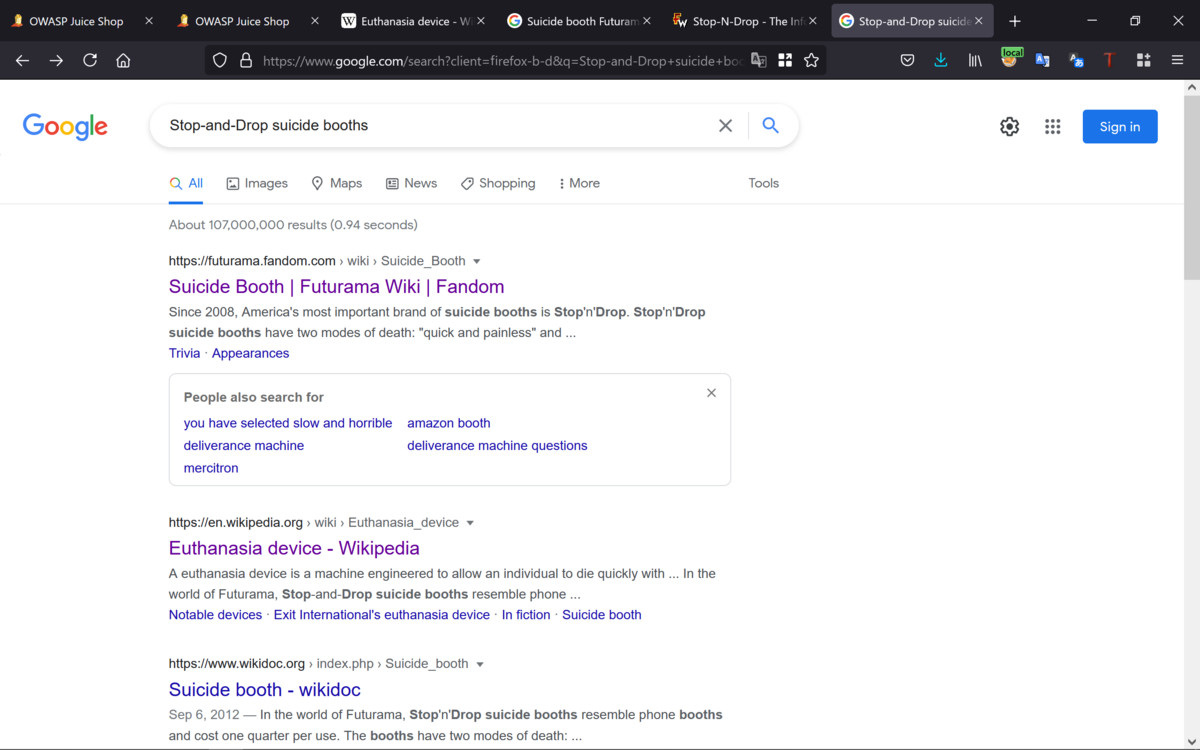The image size is (1200, 750).
Task: Clear the Google search box text
Action: [726, 125]
